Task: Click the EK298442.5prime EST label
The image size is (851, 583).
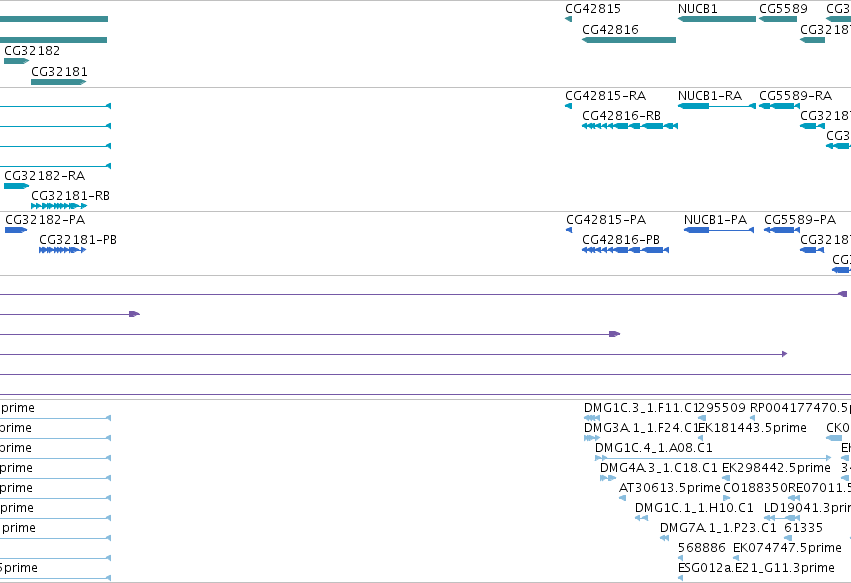Action: tap(776, 468)
